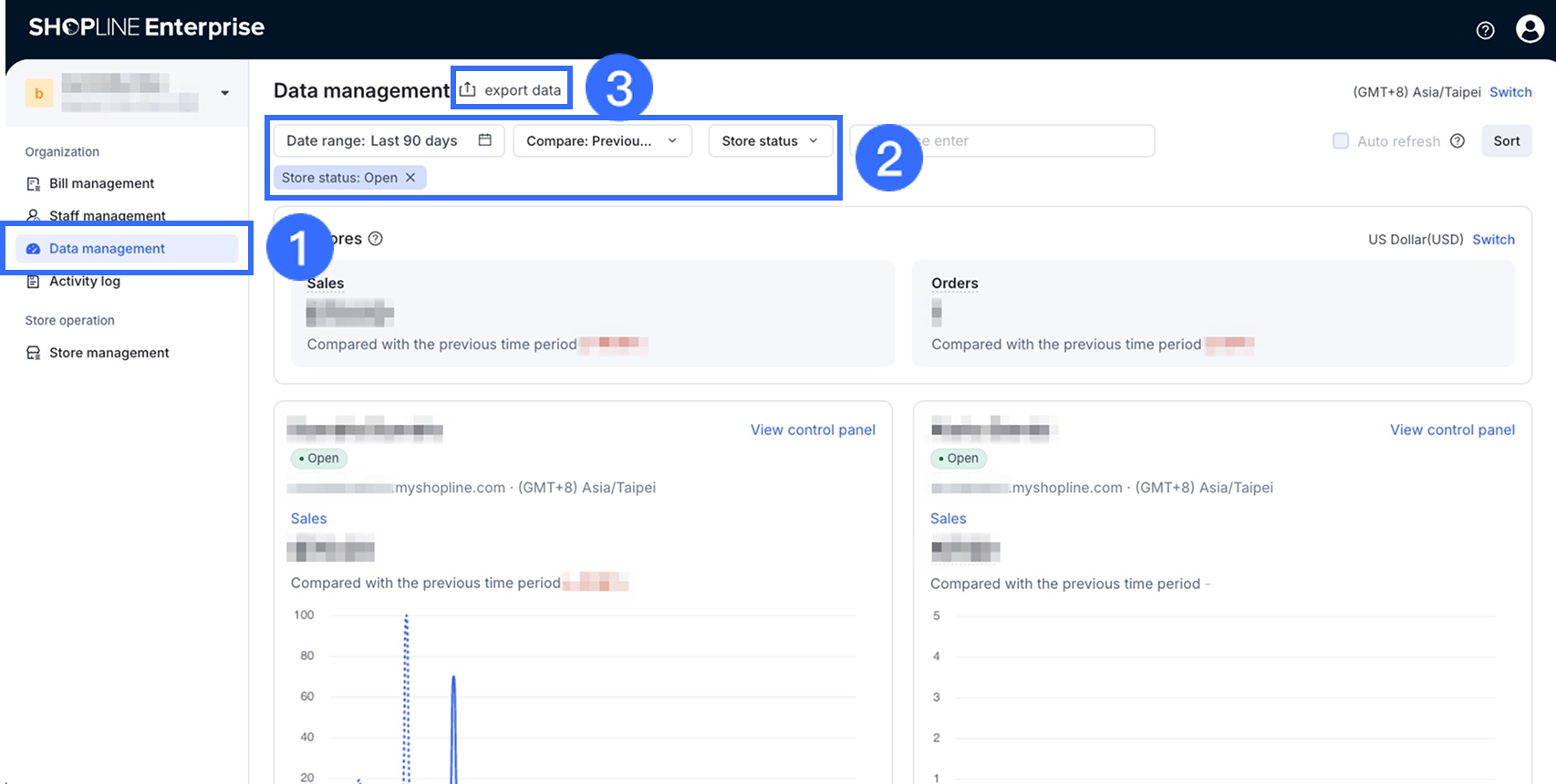Expand the Compare: Previous dropdown

(x=602, y=141)
